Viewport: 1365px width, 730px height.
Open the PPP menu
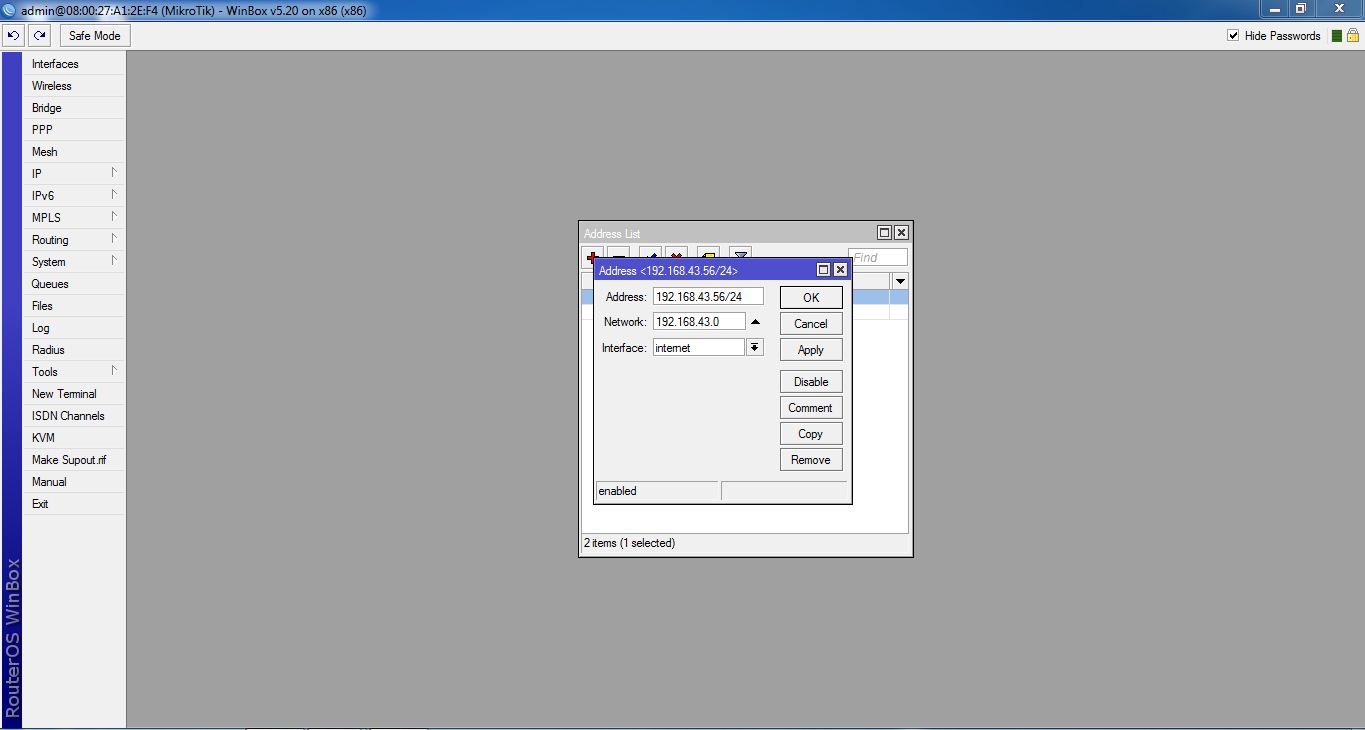tap(75, 130)
